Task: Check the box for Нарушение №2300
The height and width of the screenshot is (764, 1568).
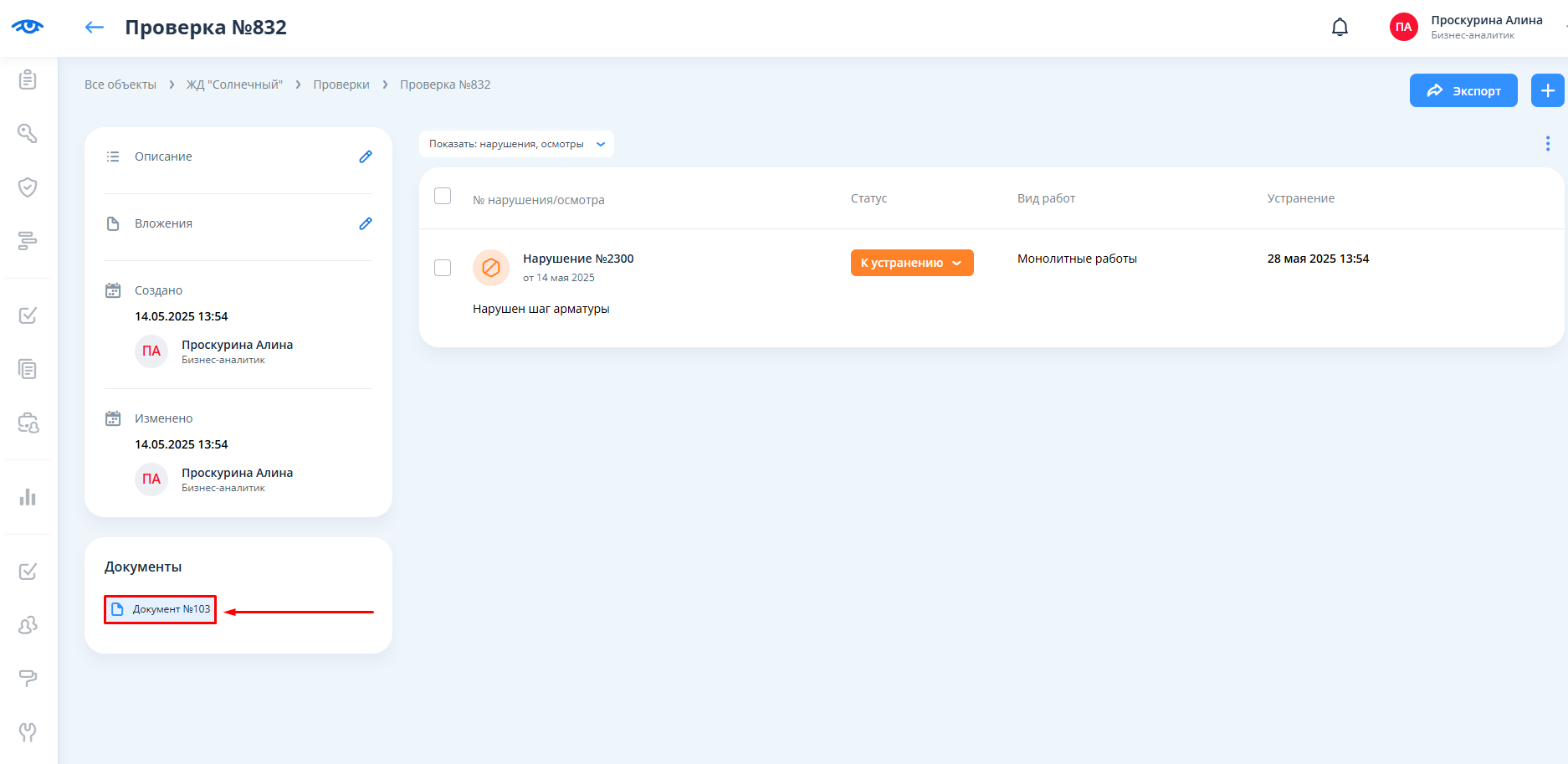Action: (443, 268)
